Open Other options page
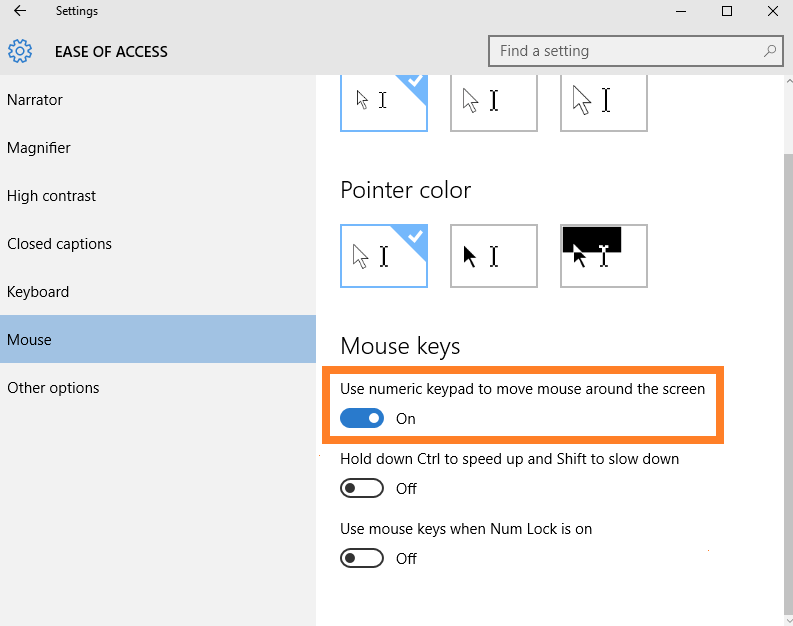793x626 pixels. (53, 388)
